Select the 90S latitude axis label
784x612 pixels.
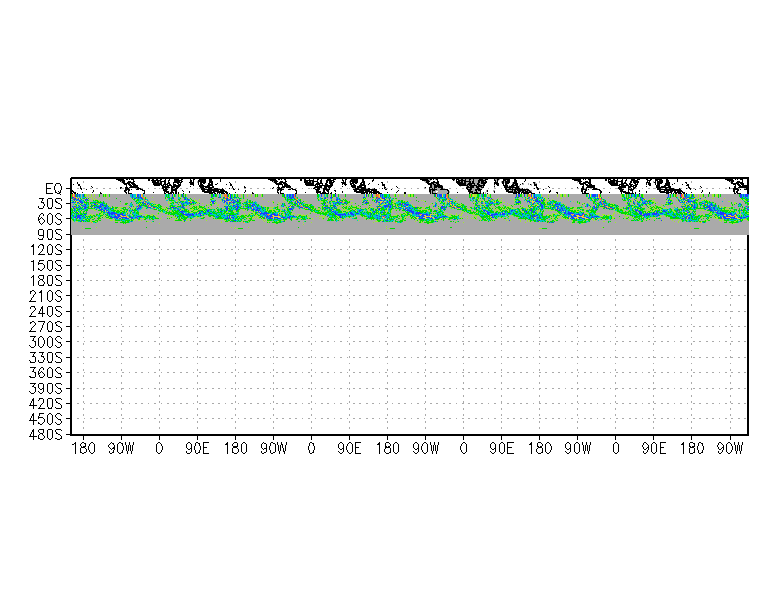click(x=50, y=235)
